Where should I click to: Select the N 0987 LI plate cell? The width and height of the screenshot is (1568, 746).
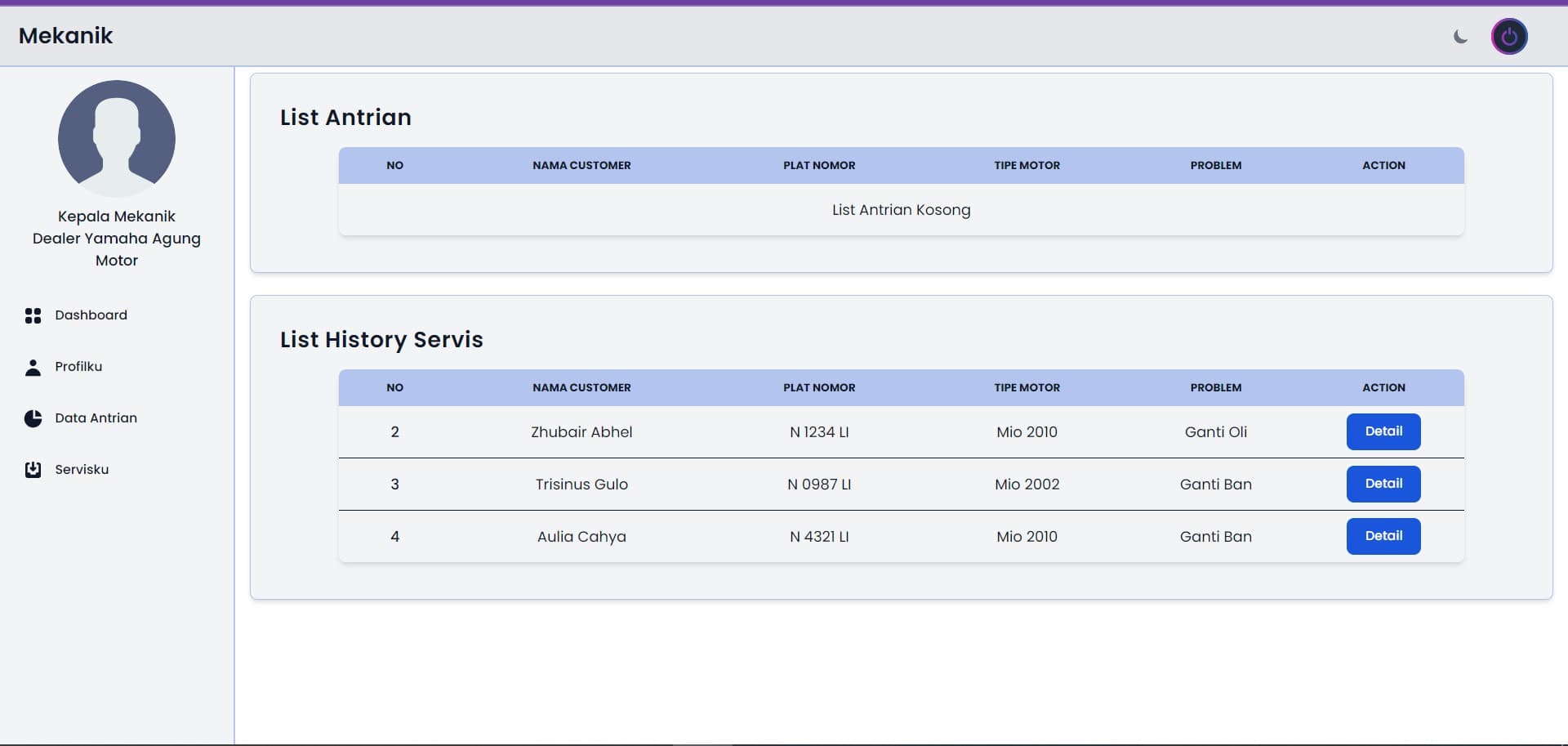pos(819,485)
